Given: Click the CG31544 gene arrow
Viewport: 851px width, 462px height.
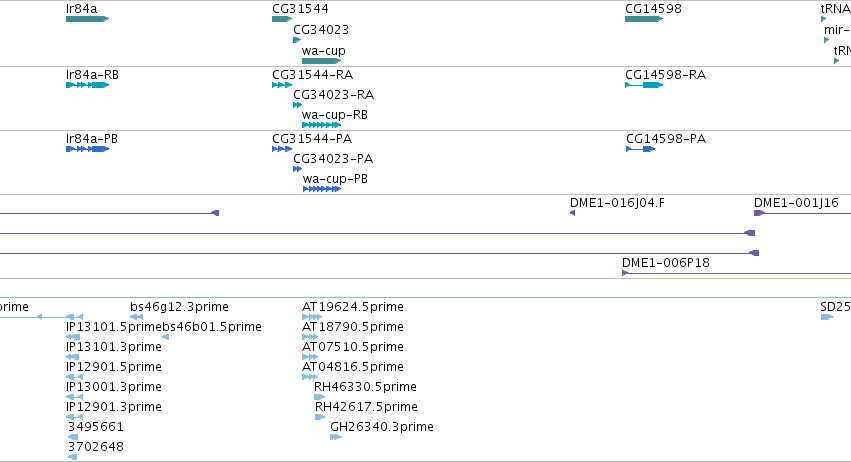Looking at the screenshot, I should tap(282, 19).
